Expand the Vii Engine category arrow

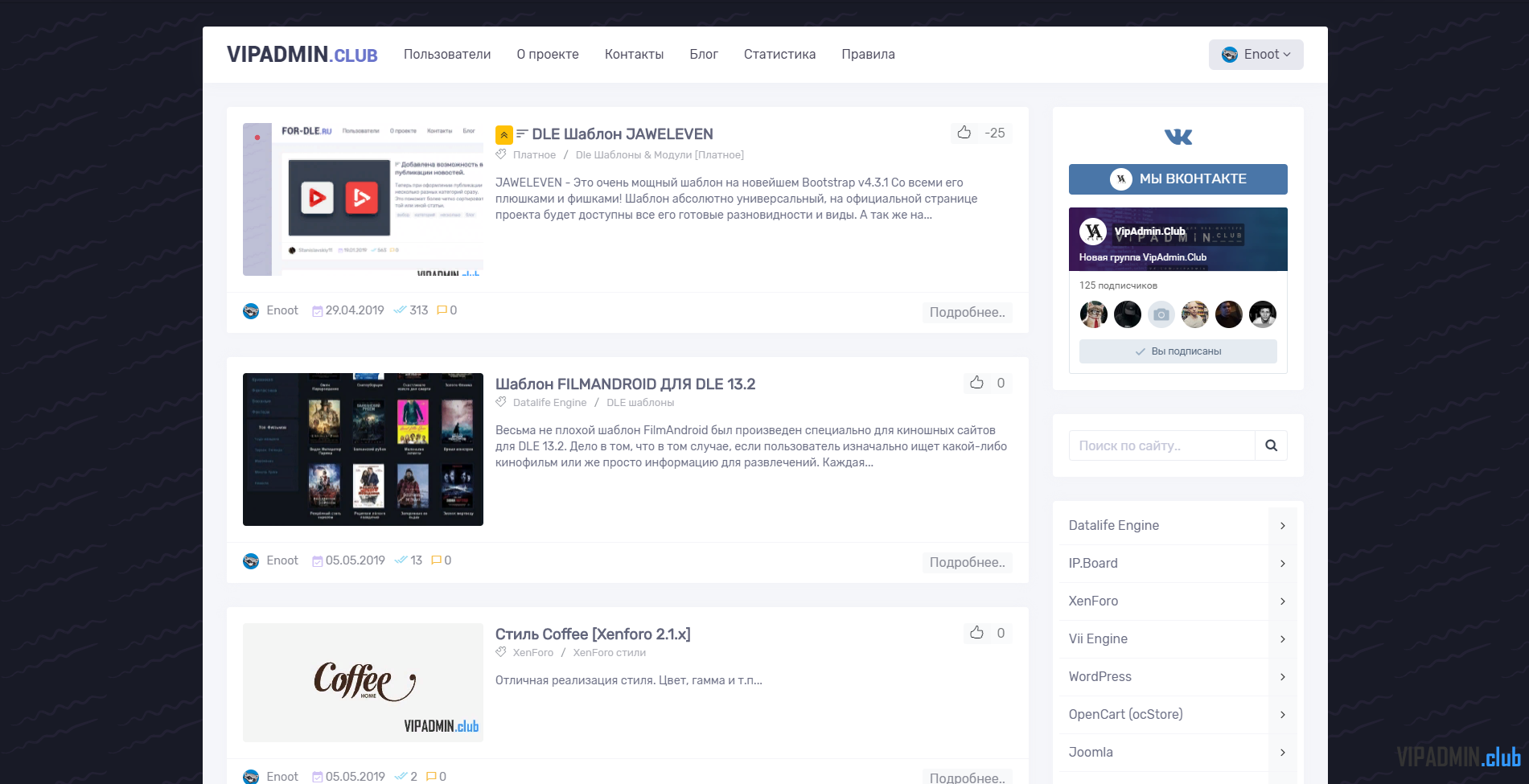tap(1282, 639)
